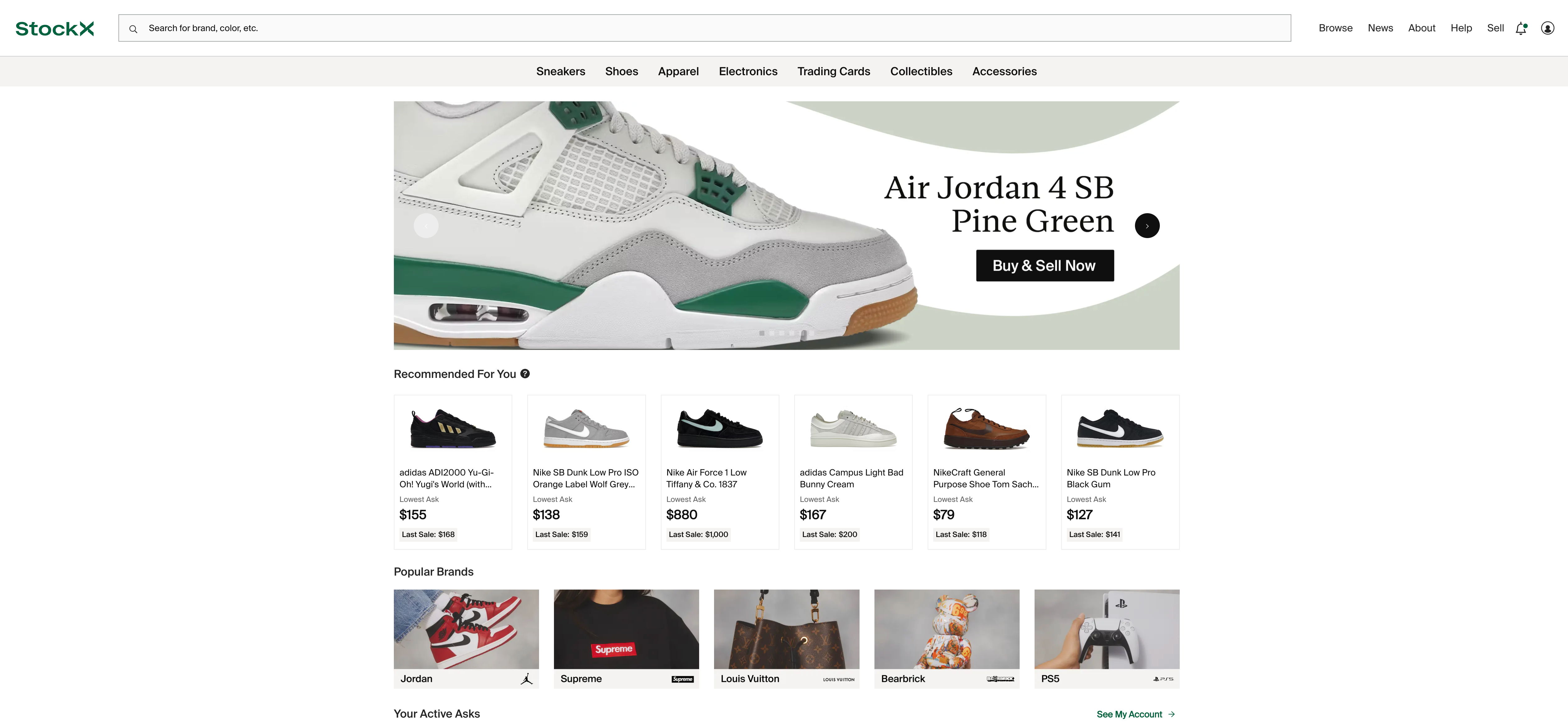Open the notifications bell
This screenshot has width=1568, height=726.
1521,28
